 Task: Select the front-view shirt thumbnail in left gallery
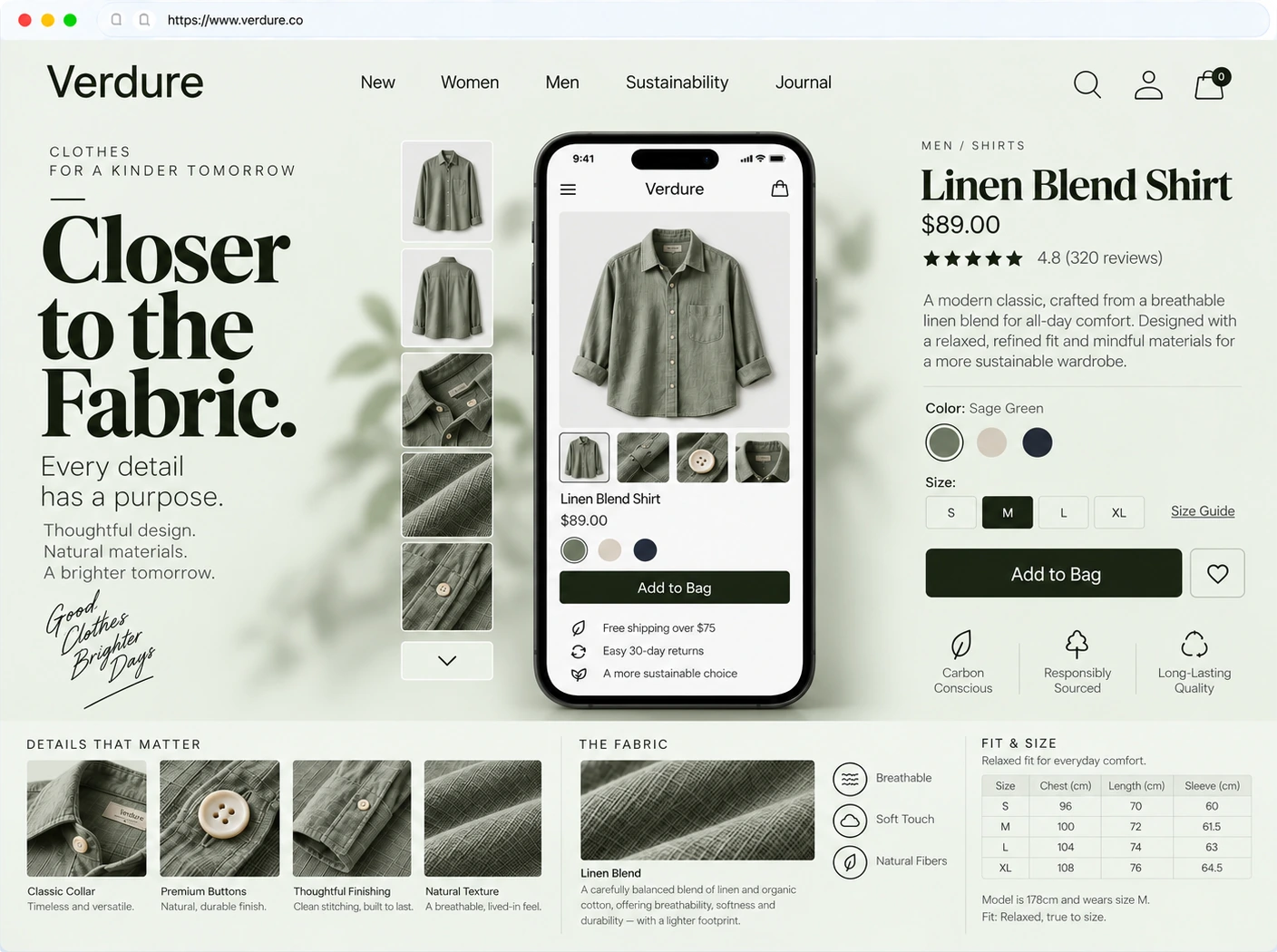(447, 191)
